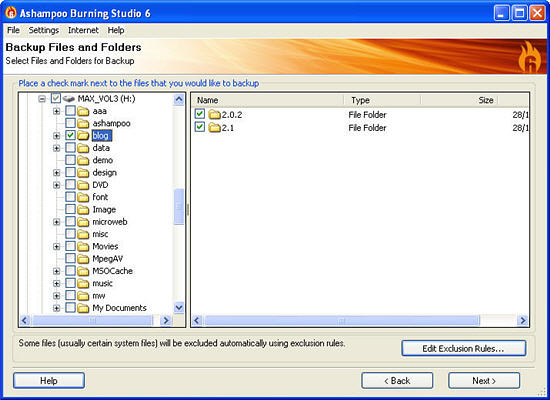The height and width of the screenshot is (400, 550).
Task: Uncheck the blog folder checkbox
Action: pos(71,135)
